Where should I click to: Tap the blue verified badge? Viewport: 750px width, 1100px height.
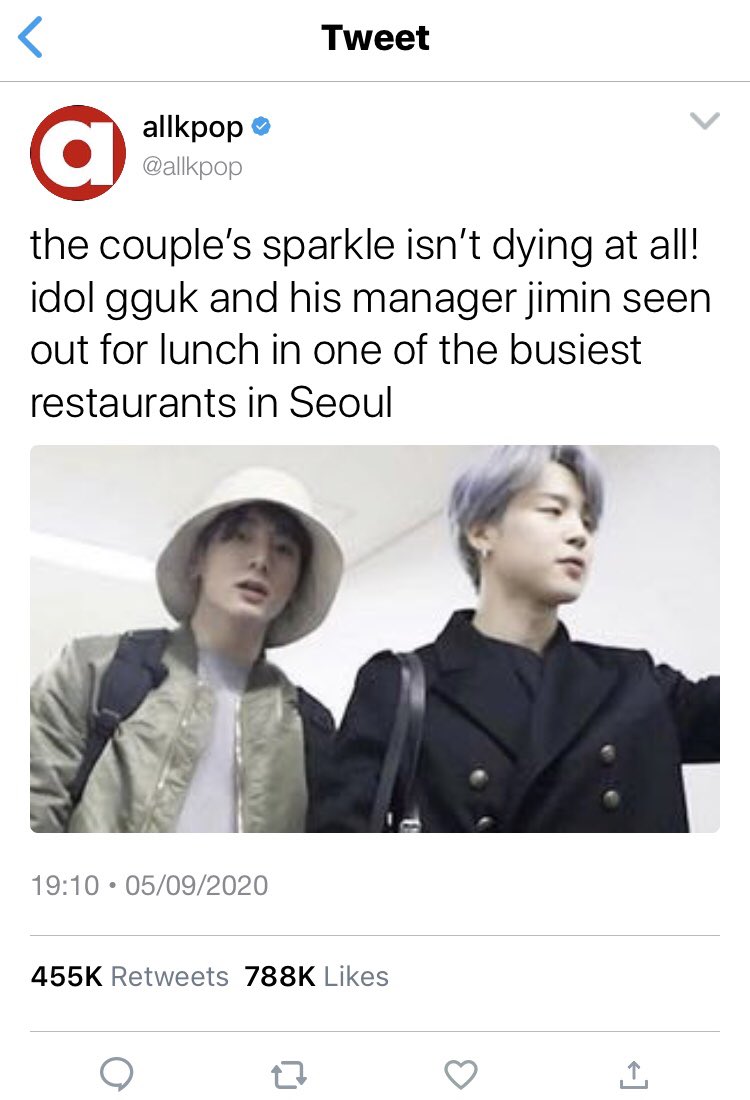pos(261,127)
